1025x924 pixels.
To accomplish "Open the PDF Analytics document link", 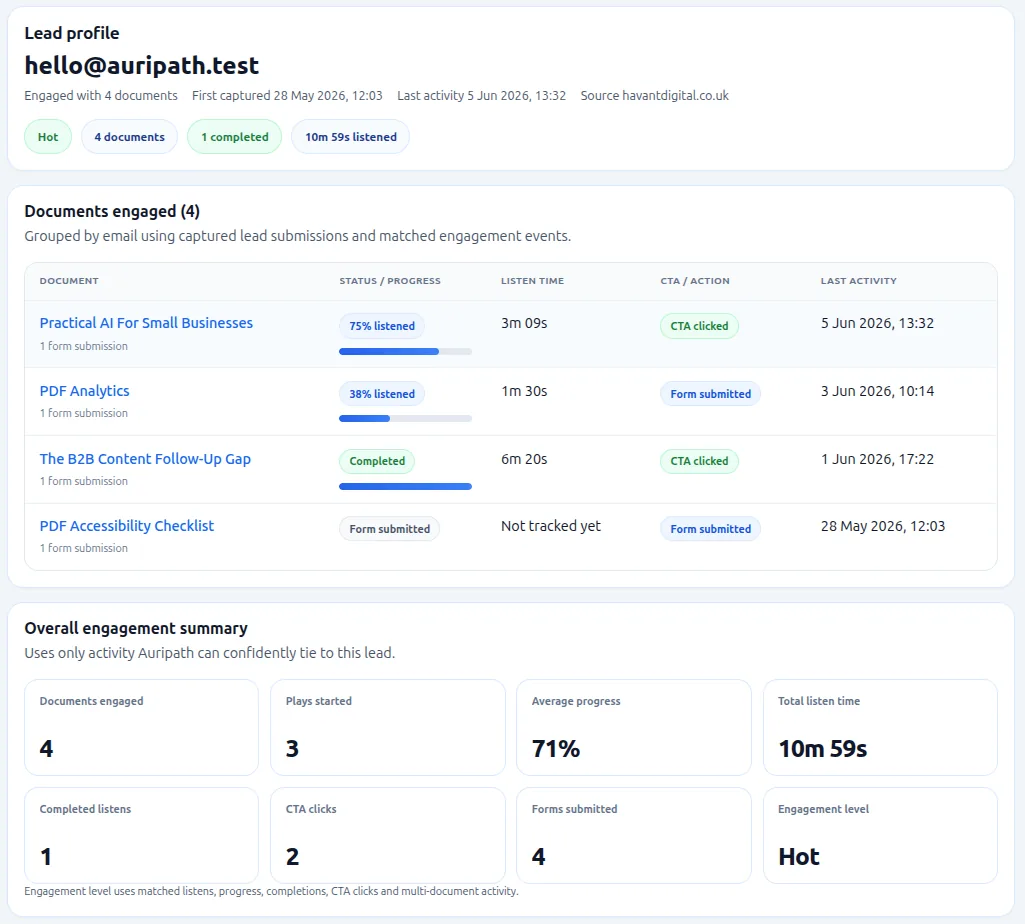I will [84, 391].
